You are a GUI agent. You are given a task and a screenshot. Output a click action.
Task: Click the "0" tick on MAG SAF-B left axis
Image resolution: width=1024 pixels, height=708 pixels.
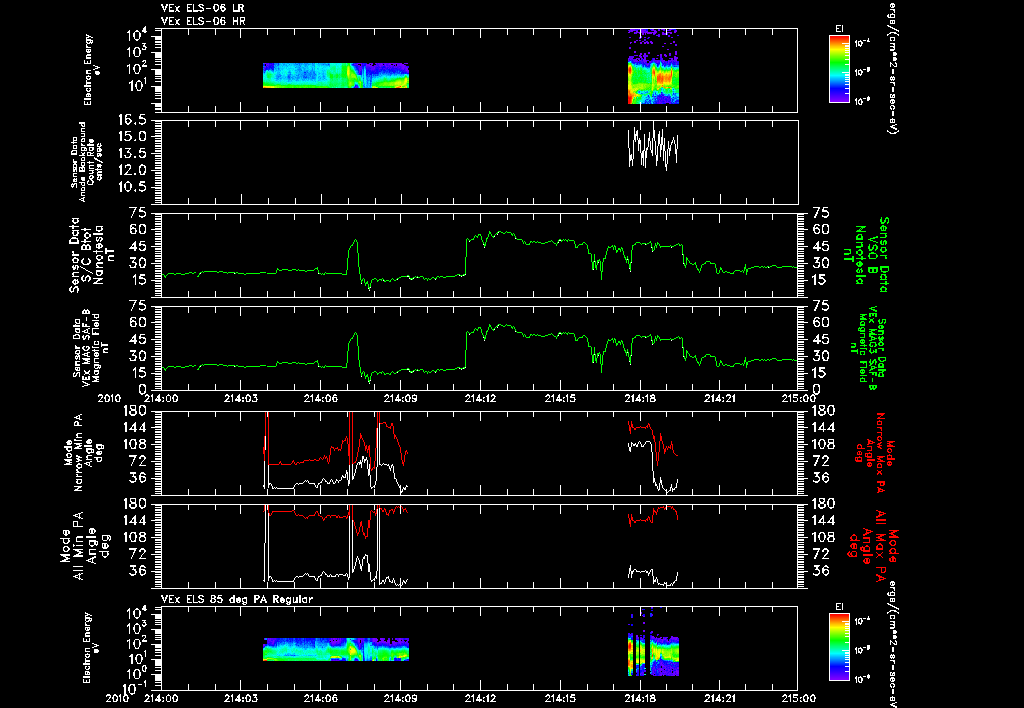coord(143,390)
